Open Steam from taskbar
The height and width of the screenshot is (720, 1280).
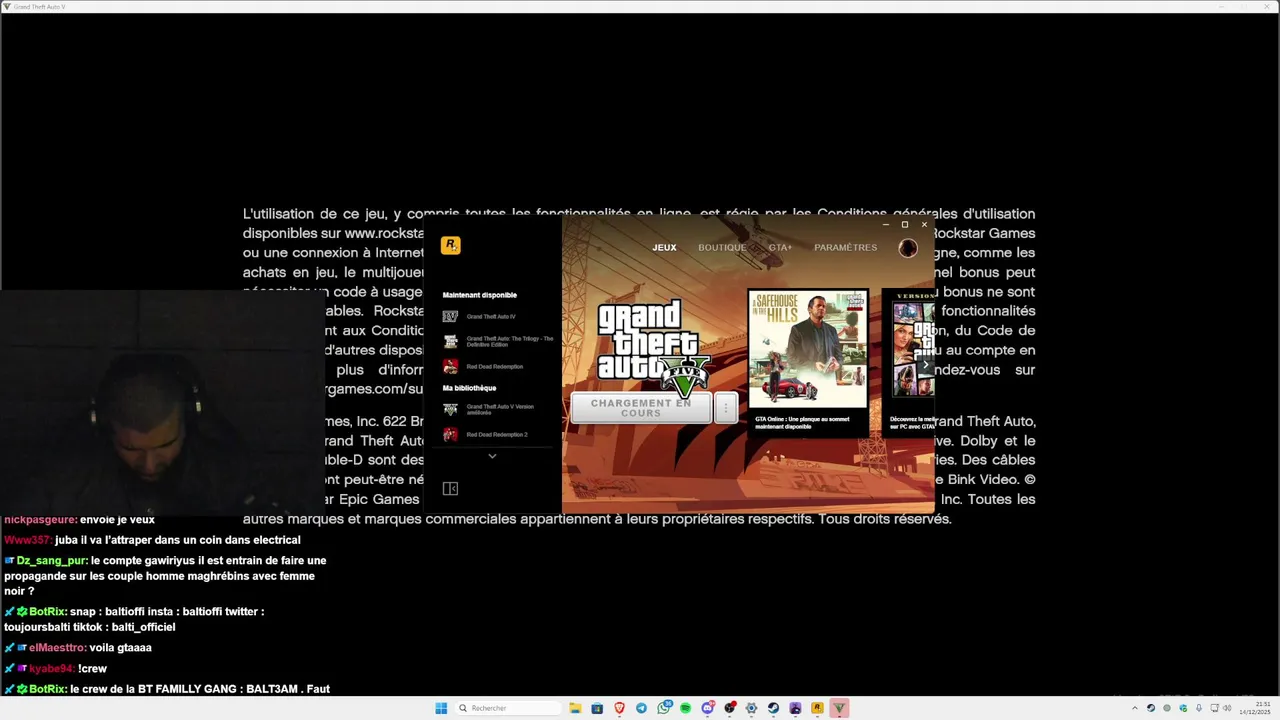point(773,708)
